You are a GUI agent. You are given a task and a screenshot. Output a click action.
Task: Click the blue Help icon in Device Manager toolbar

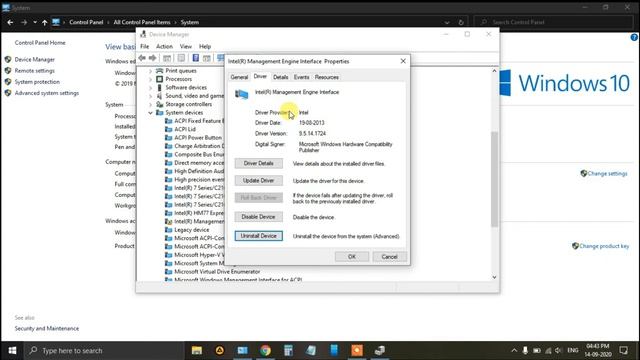(x=196, y=58)
